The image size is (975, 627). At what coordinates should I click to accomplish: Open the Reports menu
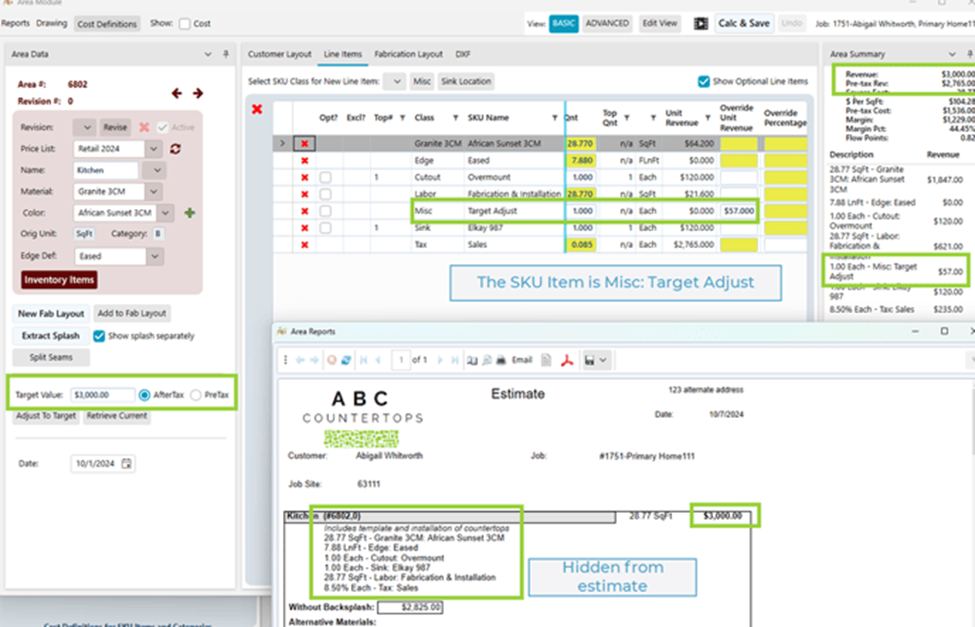tap(16, 23)
